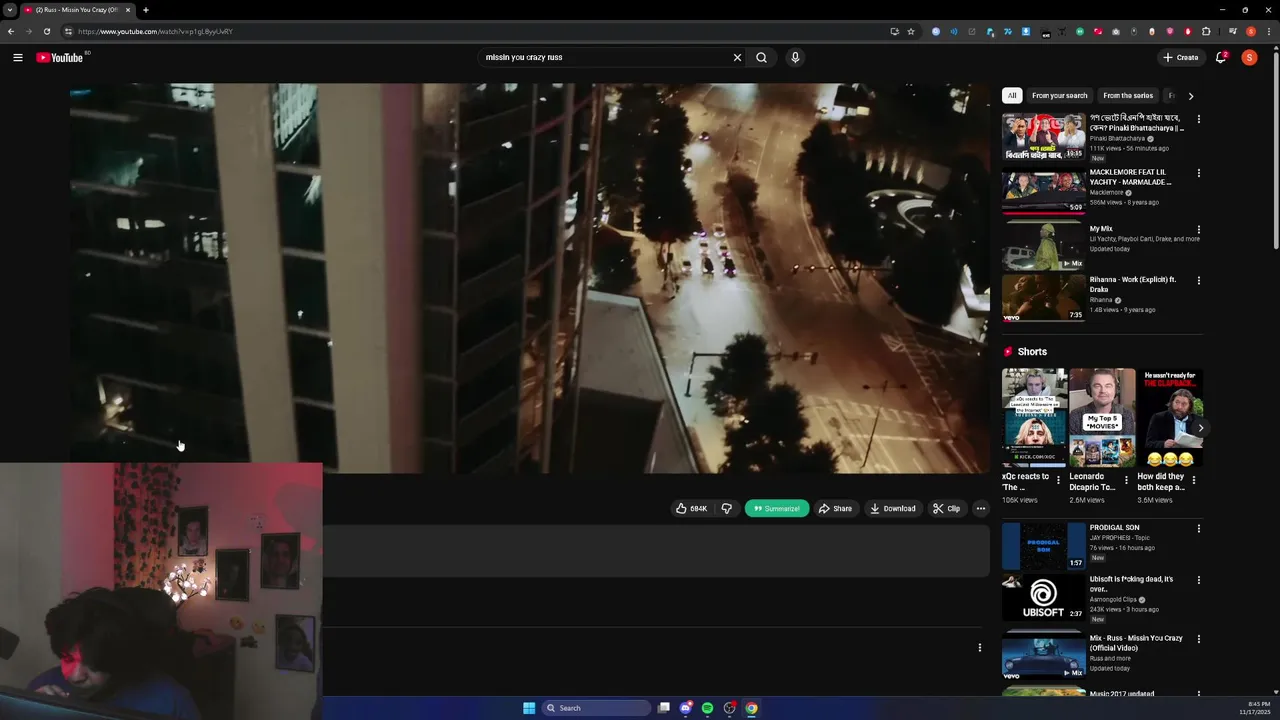Open options for PRODIGAL SON video
This screenshot has height=720, width=1280.
pos(1199,529)
